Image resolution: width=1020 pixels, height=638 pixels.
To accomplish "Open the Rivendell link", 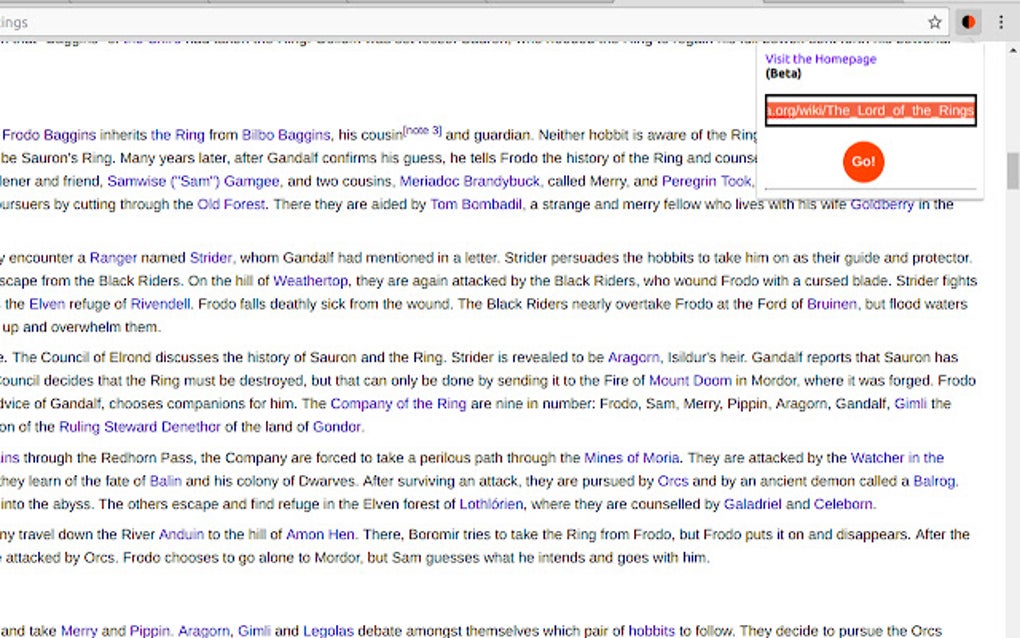I will tap(161, 304).
